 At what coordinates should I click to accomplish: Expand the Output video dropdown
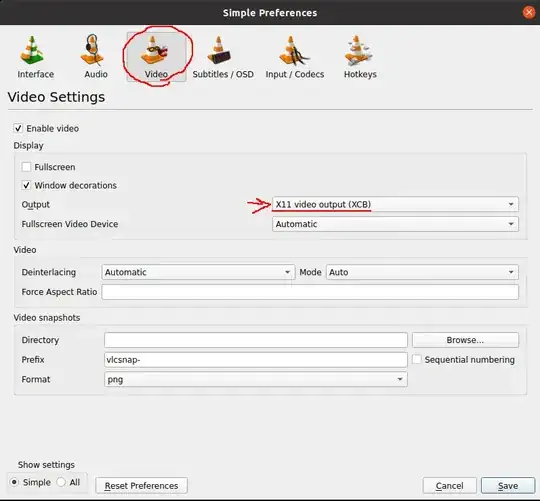[395, 205]
